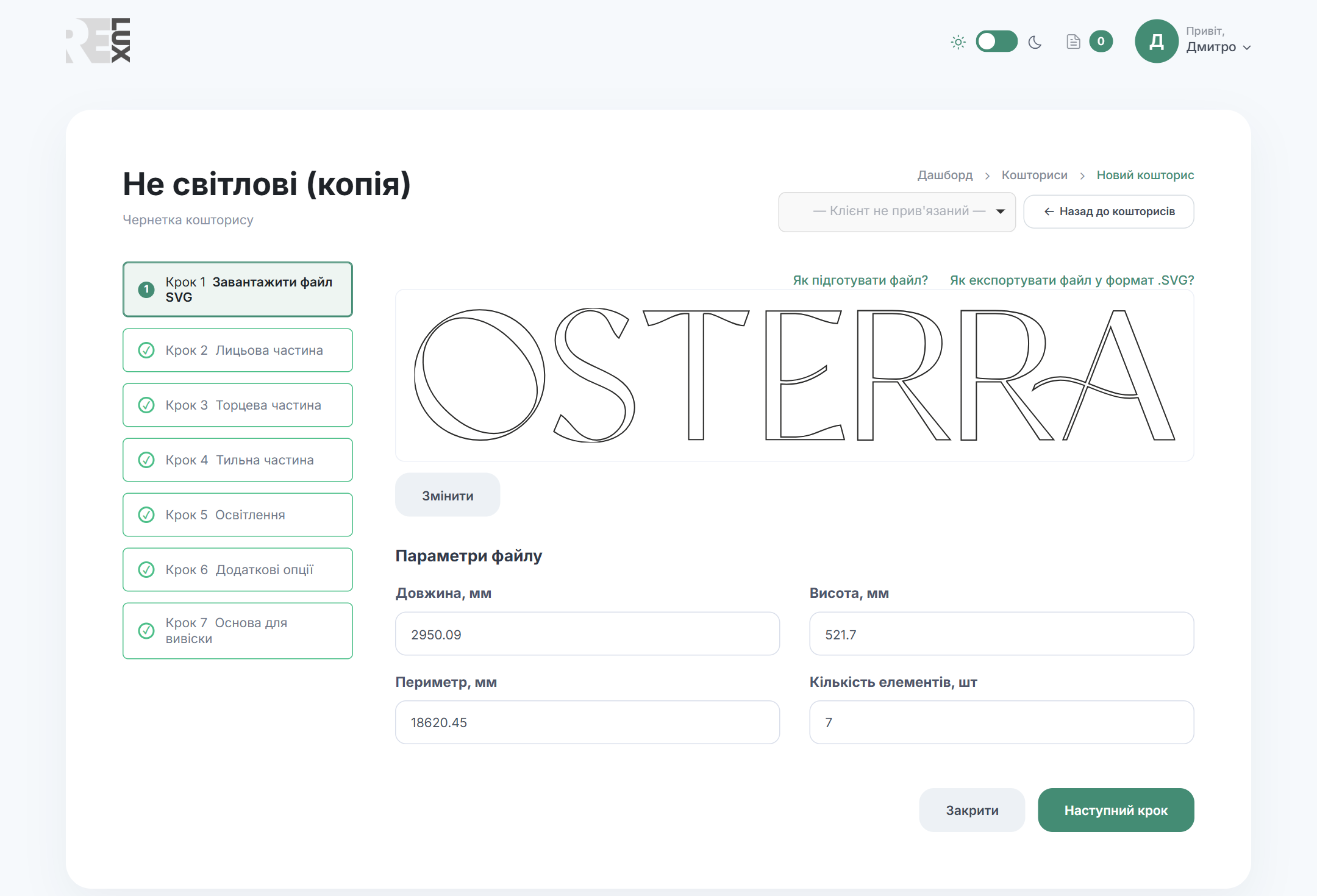The width and height of the screenshot is (1317, 896).
Task: Click the Параметри файлу heading
Action: tap(468, 556)
